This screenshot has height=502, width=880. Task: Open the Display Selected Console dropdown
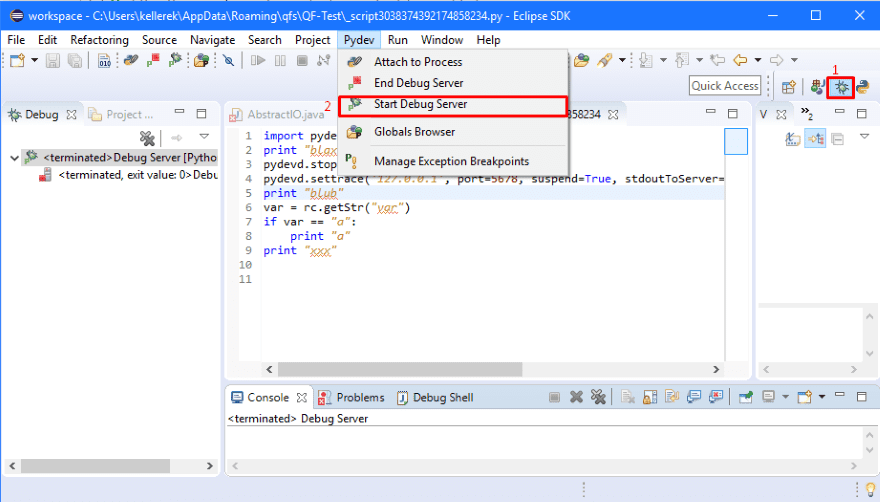[786, 397]
